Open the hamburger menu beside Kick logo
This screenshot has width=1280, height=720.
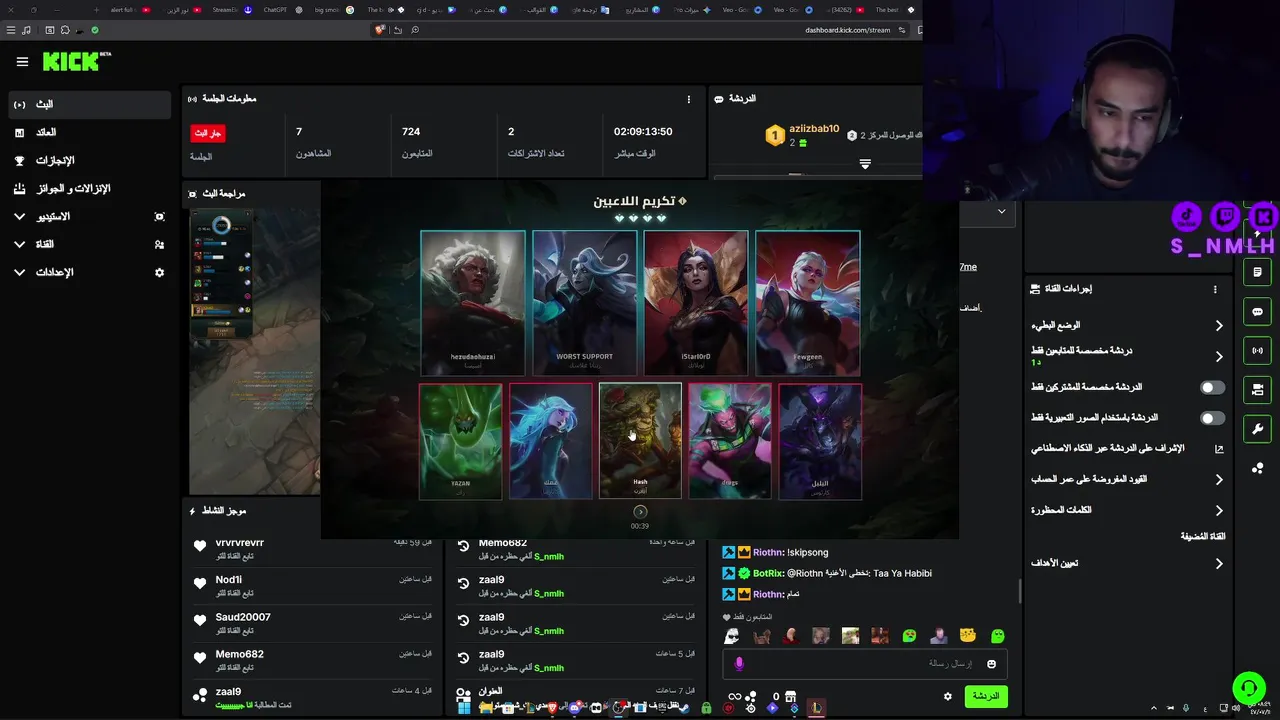coord(22,61)
